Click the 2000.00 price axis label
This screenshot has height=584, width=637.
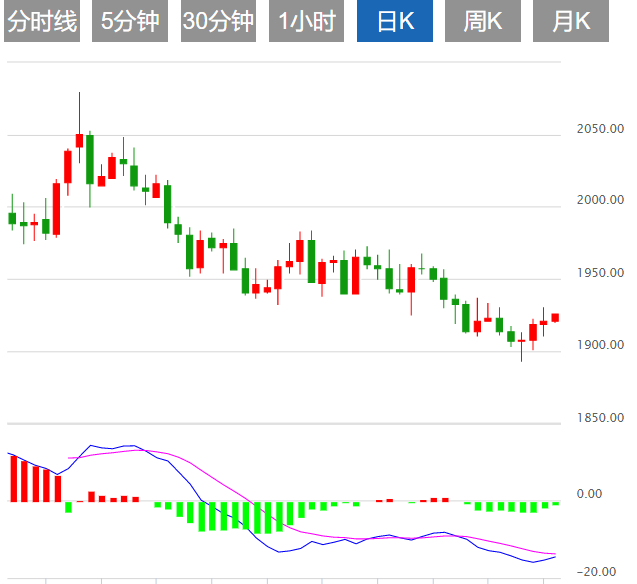(600, 201)
